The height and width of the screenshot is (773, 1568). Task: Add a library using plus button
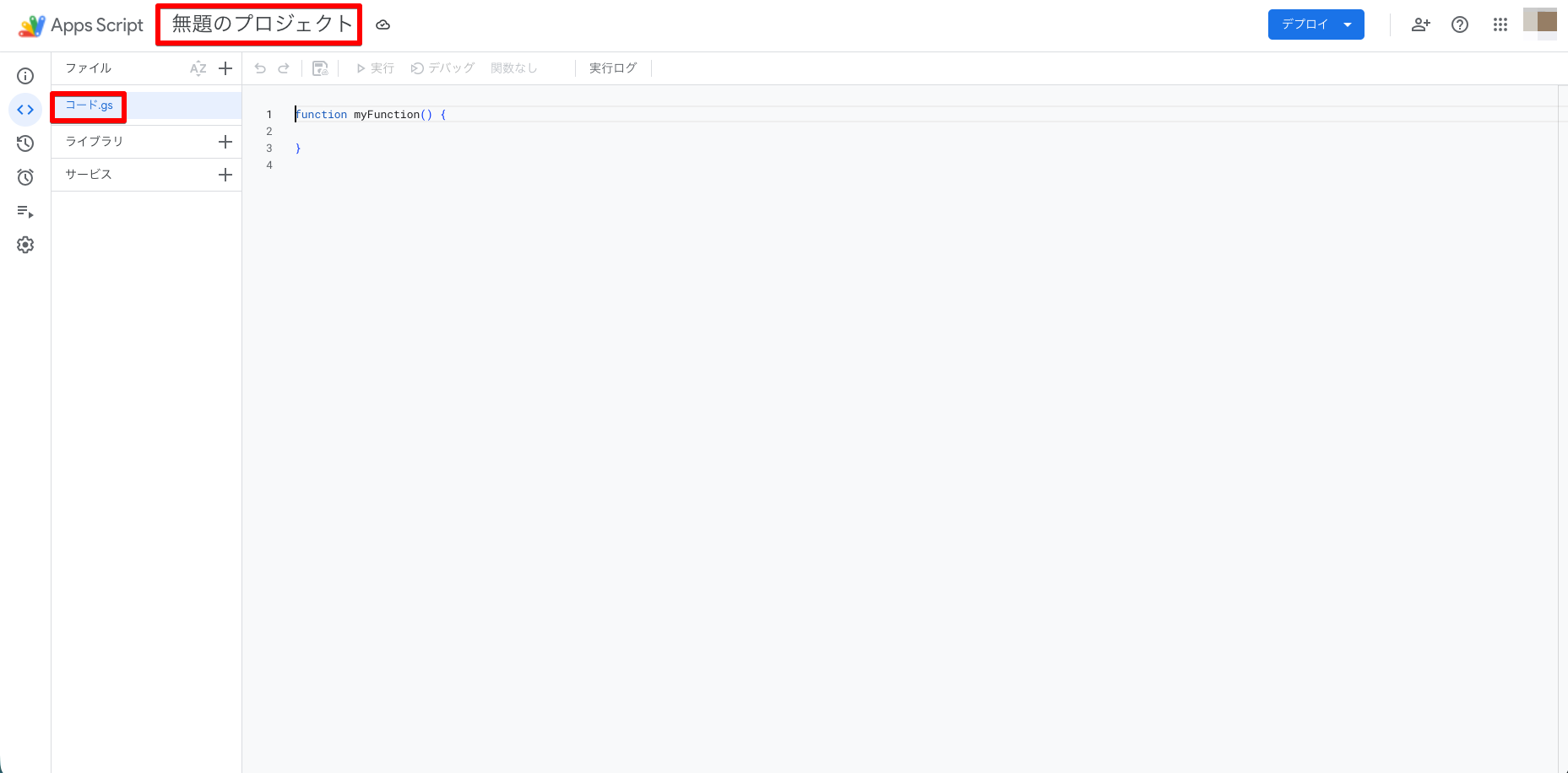click(225, 142)
